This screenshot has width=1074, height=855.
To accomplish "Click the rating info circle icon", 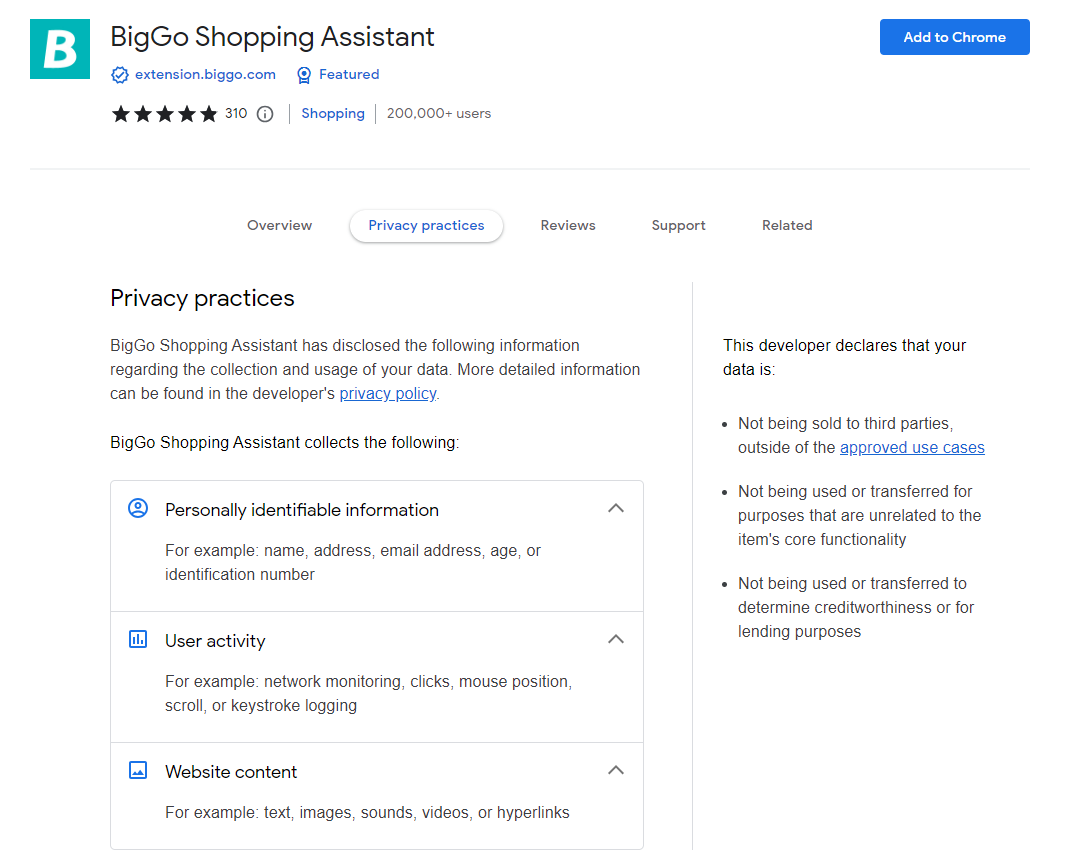I will point(265,114).
